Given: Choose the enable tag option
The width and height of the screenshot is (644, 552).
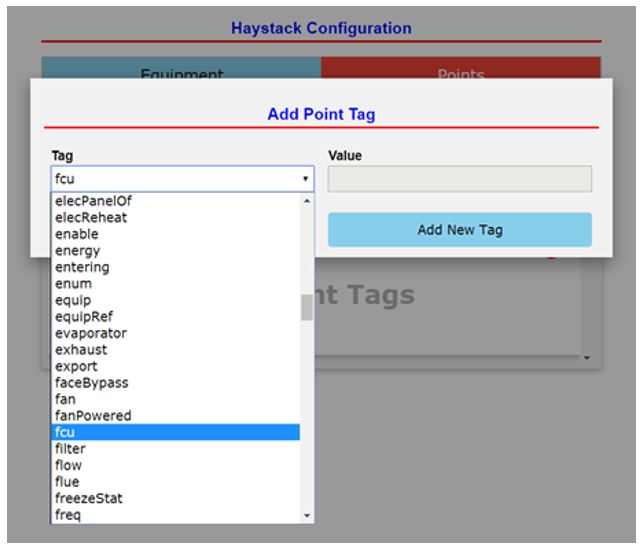Looking at the screenshot, I should pos(176,234).
